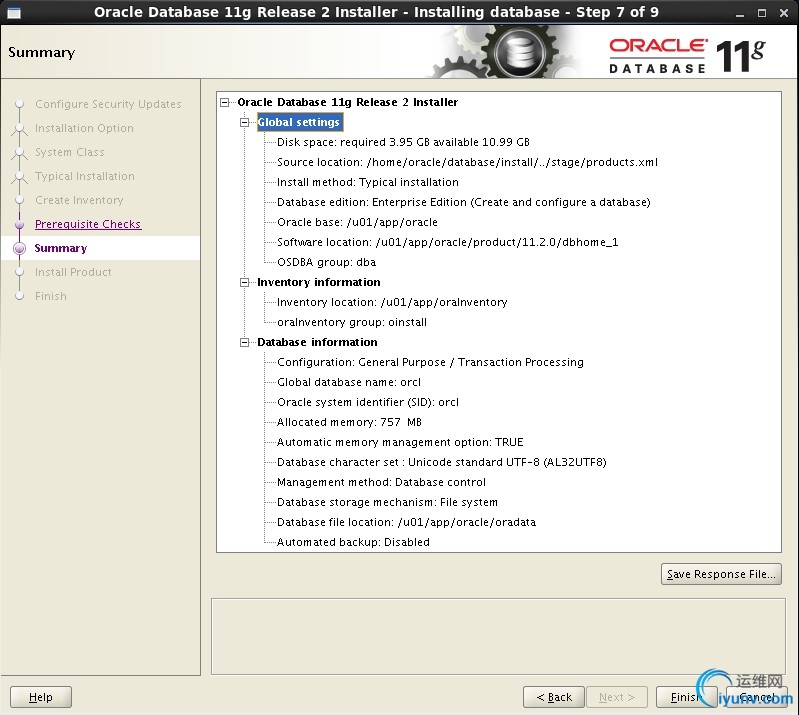
Task: Click Finish to start installation
Action: [x=686, y=697]
